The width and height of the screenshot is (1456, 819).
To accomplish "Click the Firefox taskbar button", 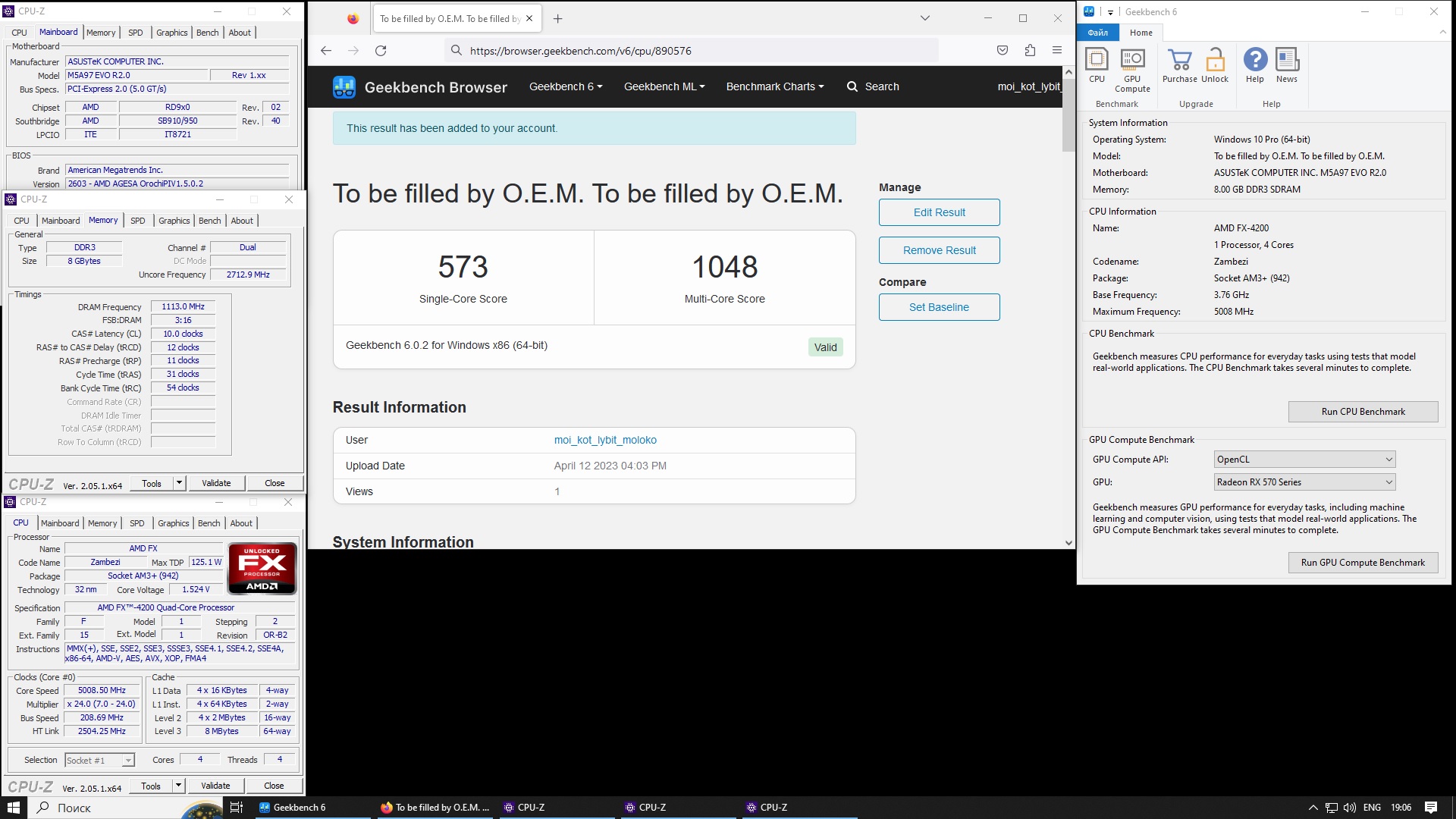I will coord(434,808).
